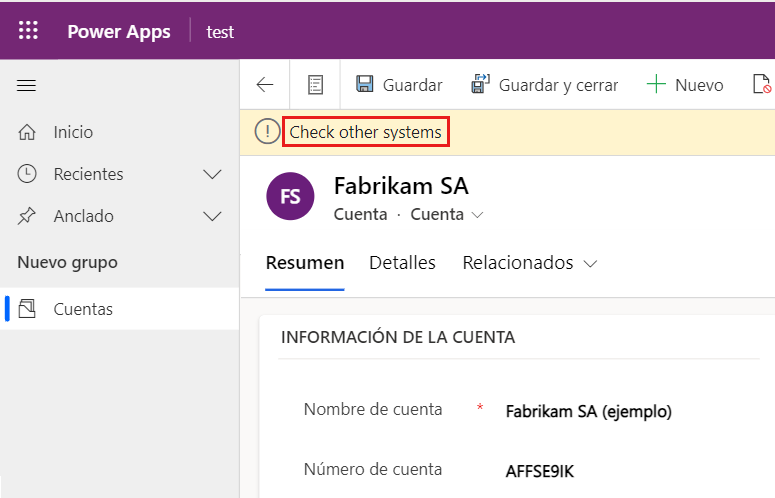The width and height of the screenshot is (775, 498).
Task: Click the Guardar y cerrar icon
Action: pyautogui.click(x=481, y=85)
